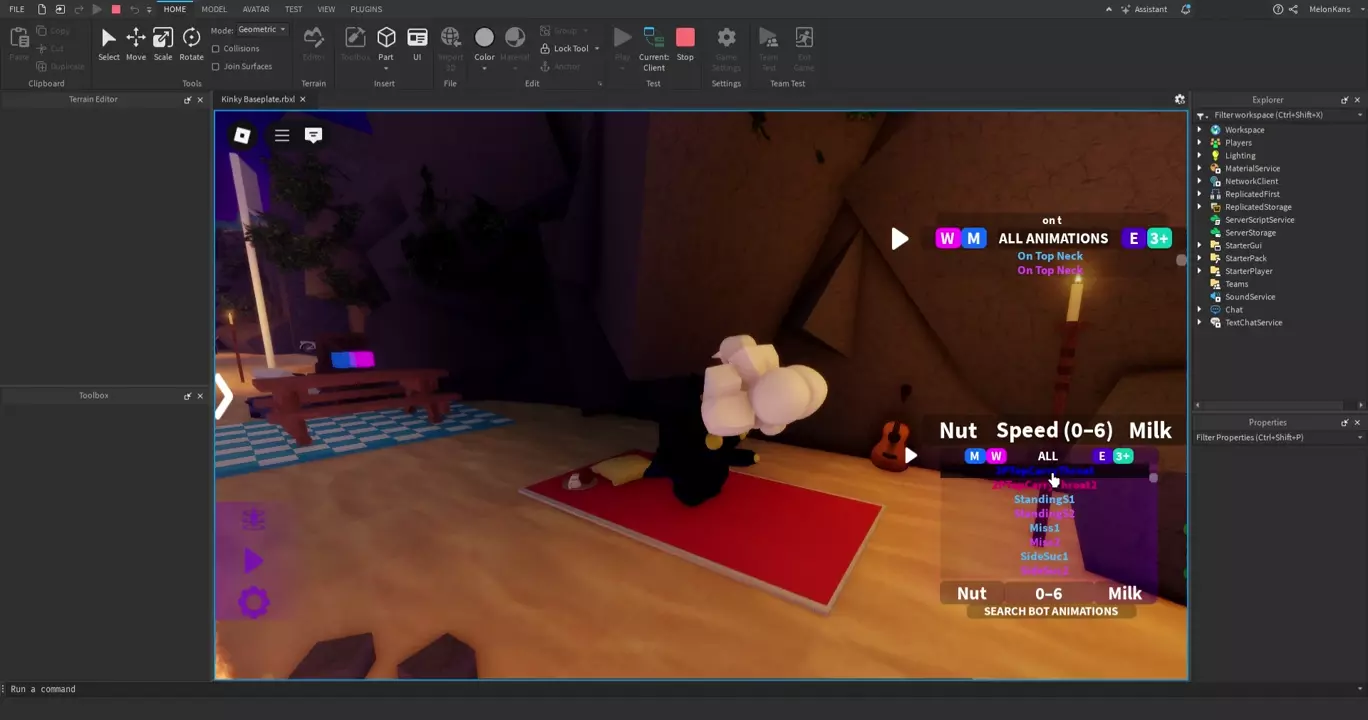Open the Assistant panel

pyautogui.click(x=1143, y=9)
